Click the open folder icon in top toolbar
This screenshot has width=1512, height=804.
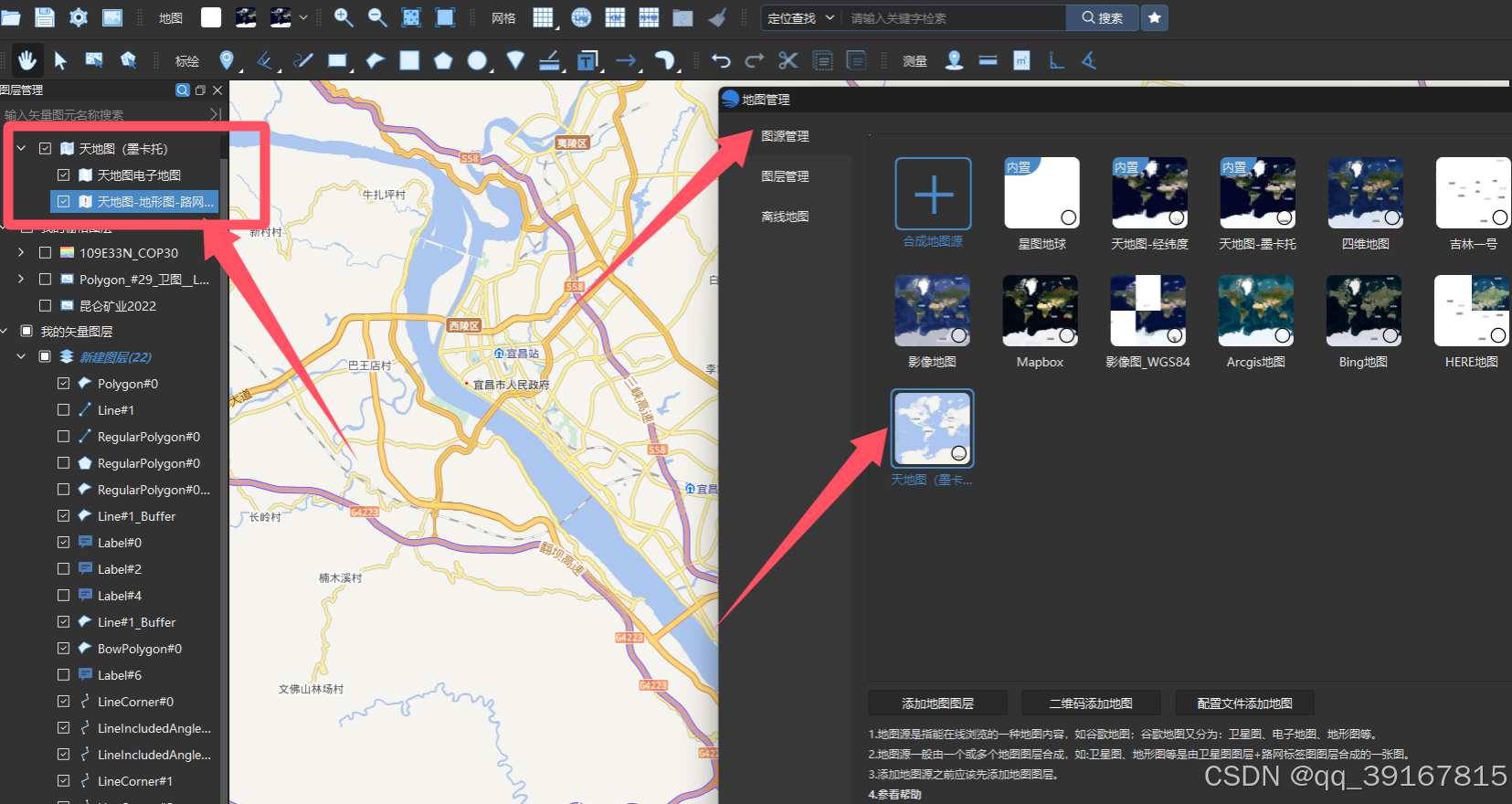click(11, 17)
